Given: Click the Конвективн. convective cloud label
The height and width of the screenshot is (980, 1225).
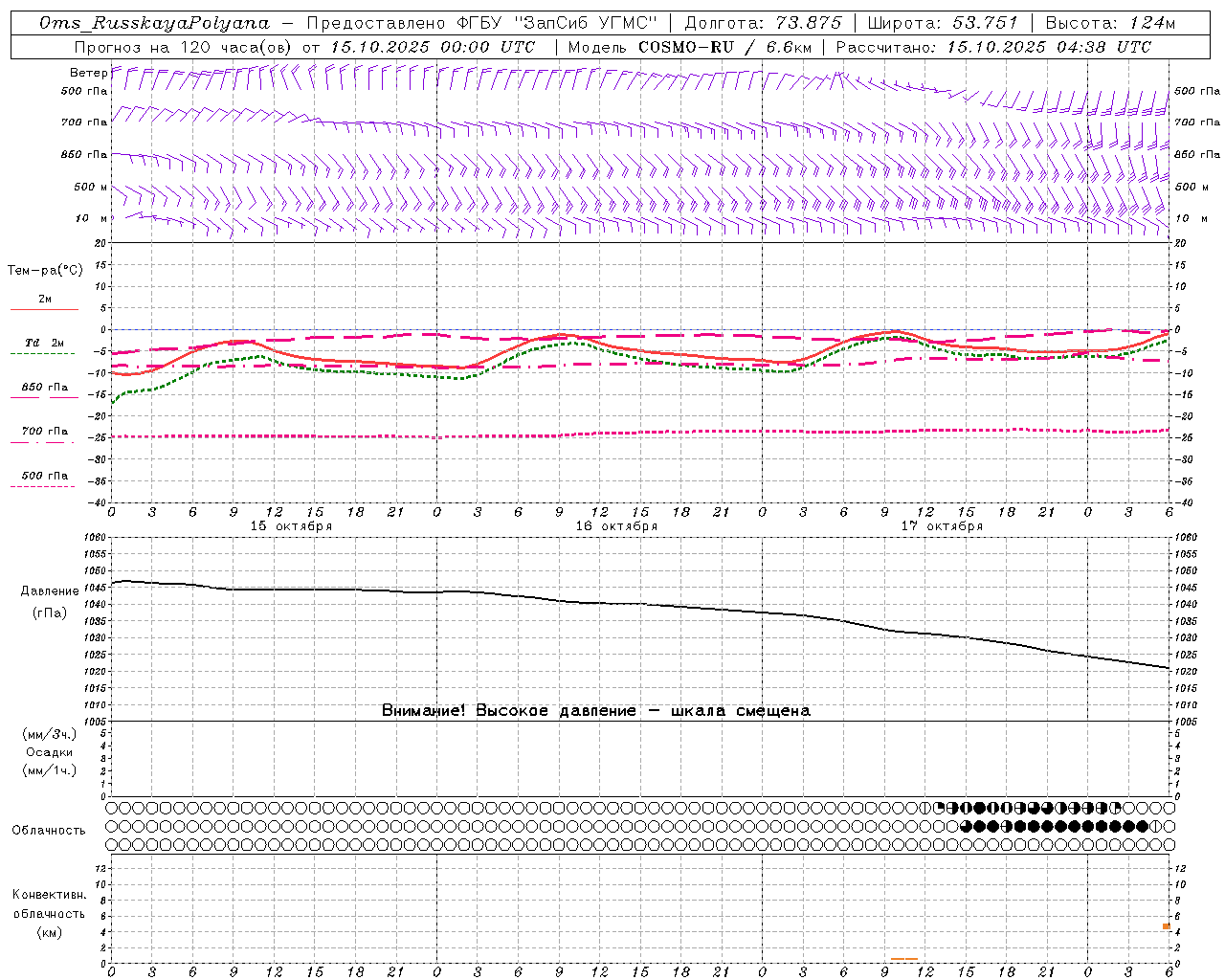Looking at the screenshot, I should pos(49,895).
